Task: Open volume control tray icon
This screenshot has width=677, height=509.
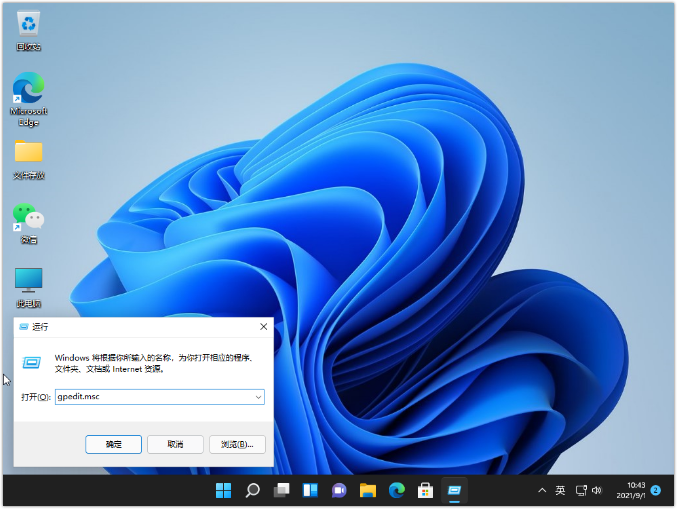Action: coord(597,490)
